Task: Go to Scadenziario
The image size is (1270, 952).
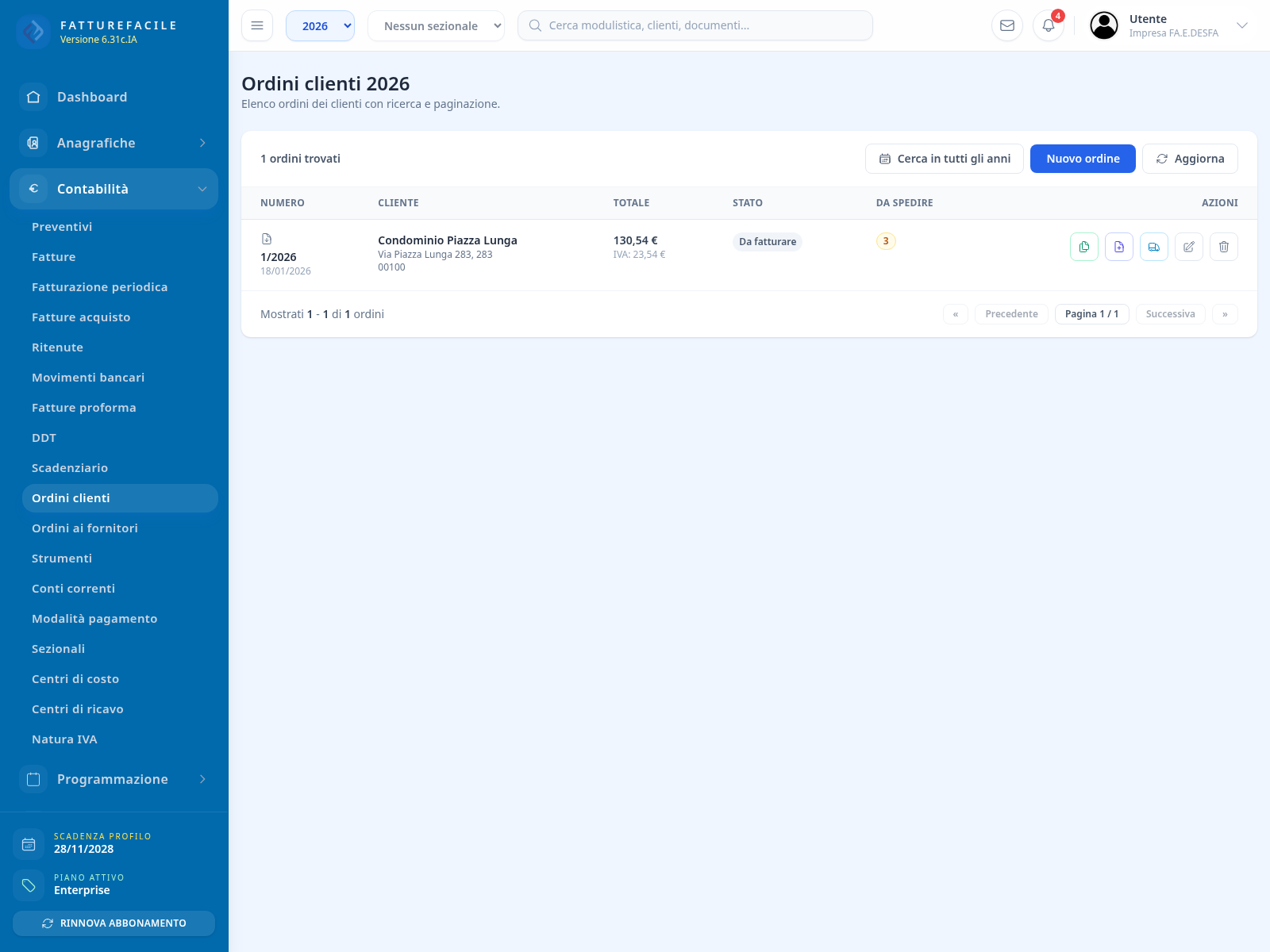Action: pyautogui.click(x=120, y=468)
